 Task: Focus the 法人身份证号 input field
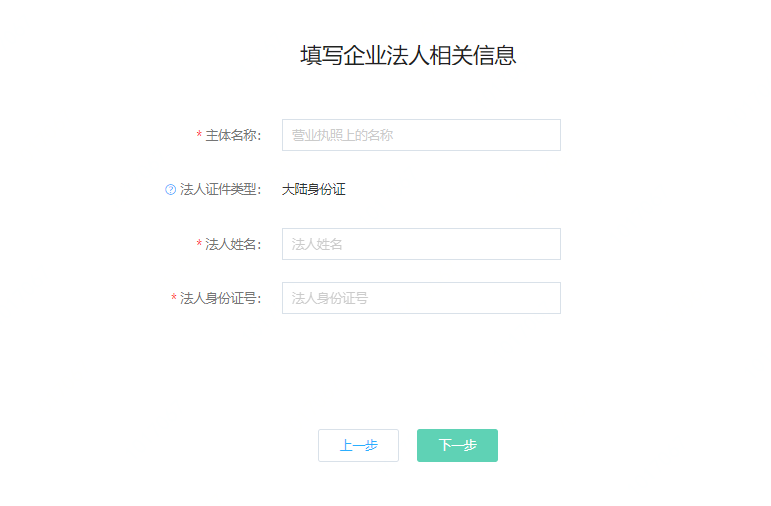point(421,298)
